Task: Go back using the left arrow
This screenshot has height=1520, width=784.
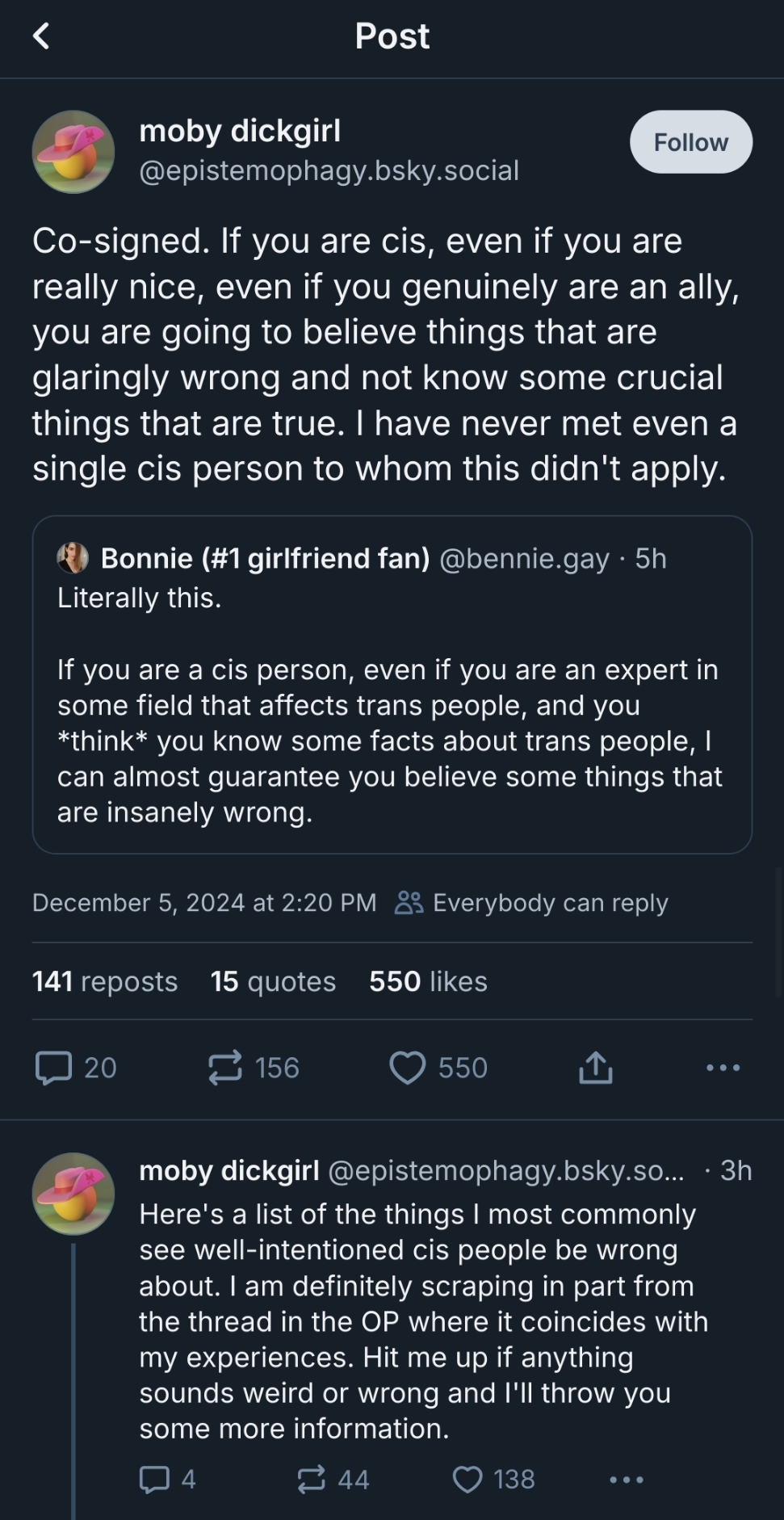Action: coord(42,36)
